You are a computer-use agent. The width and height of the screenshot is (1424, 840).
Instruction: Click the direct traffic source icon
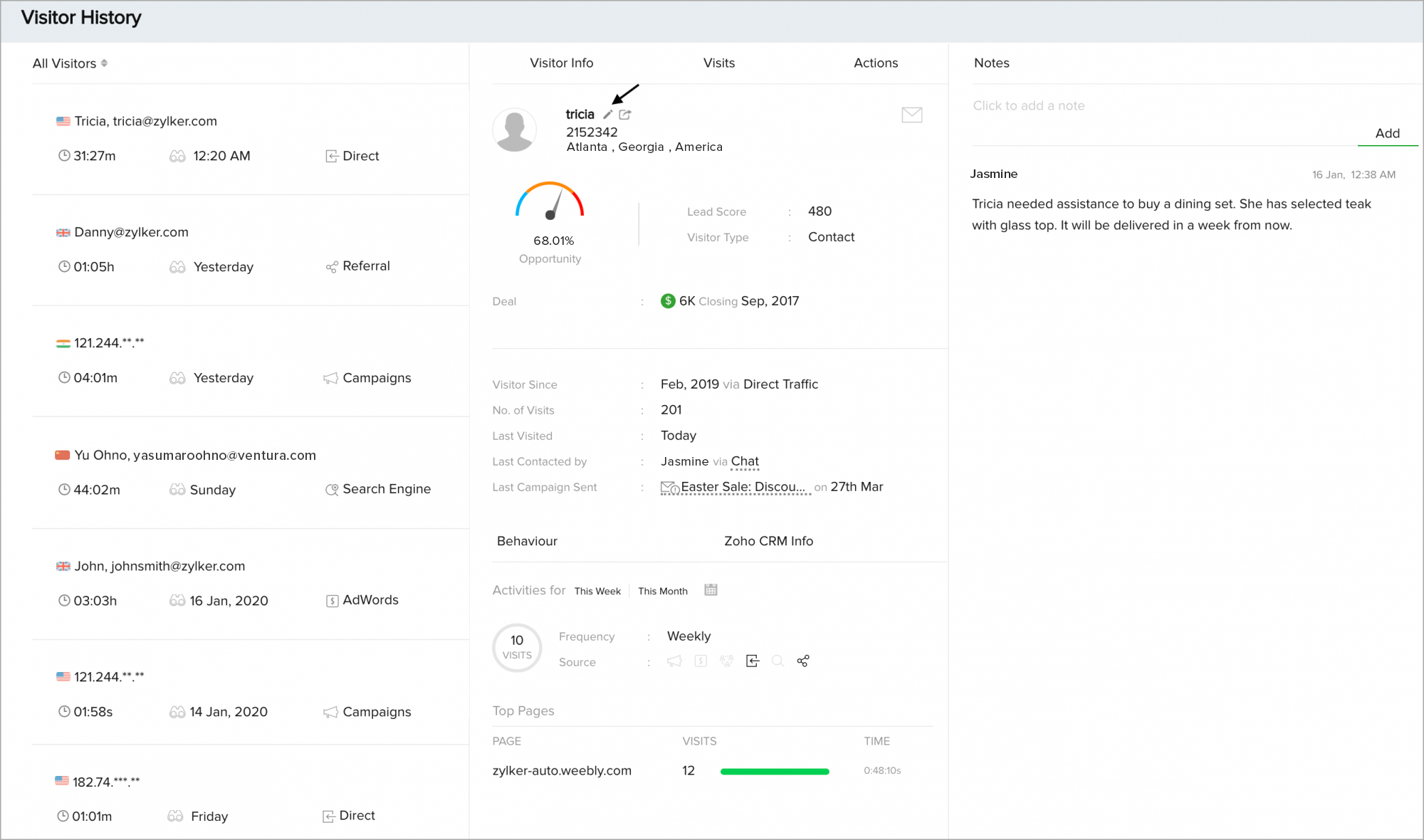pyautogui.click(x=753, y=661)
